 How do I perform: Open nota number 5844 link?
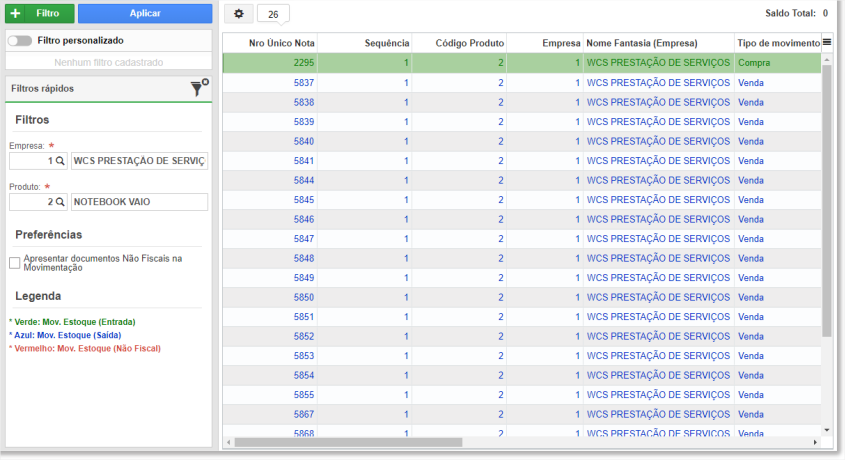pyautogui.click(x=304, y=180)
